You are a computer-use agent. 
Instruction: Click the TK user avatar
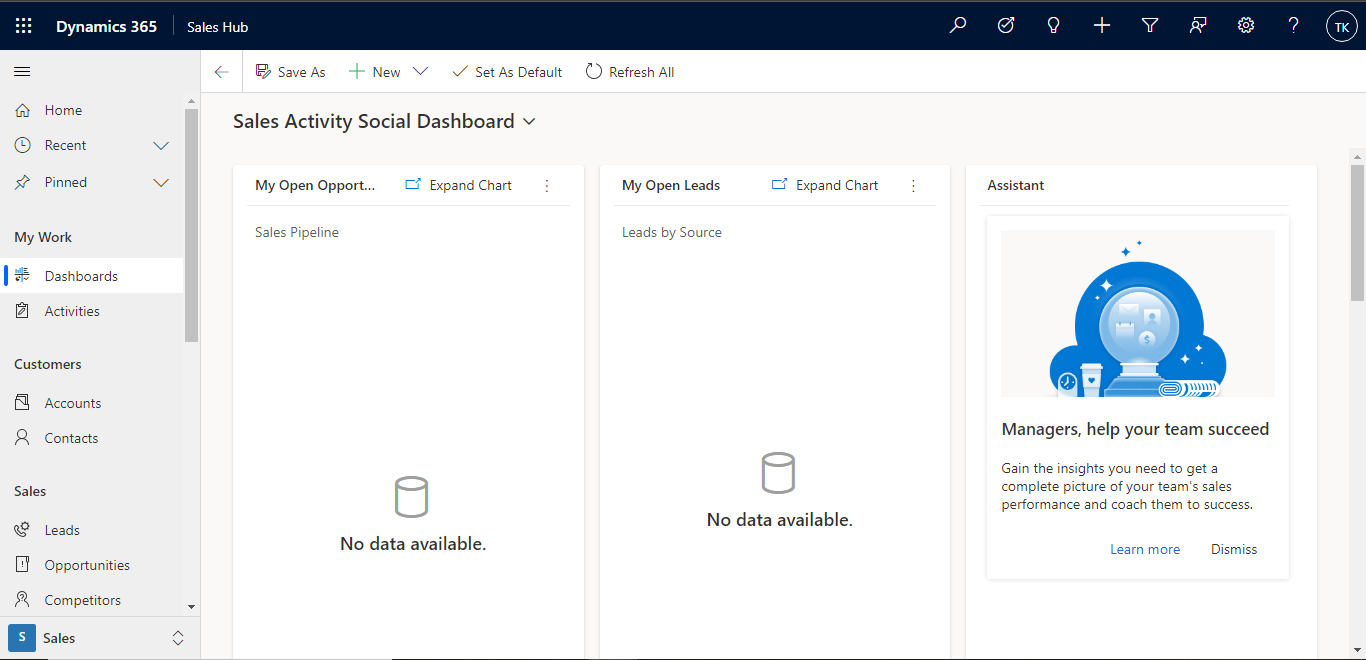(1341, 25)
